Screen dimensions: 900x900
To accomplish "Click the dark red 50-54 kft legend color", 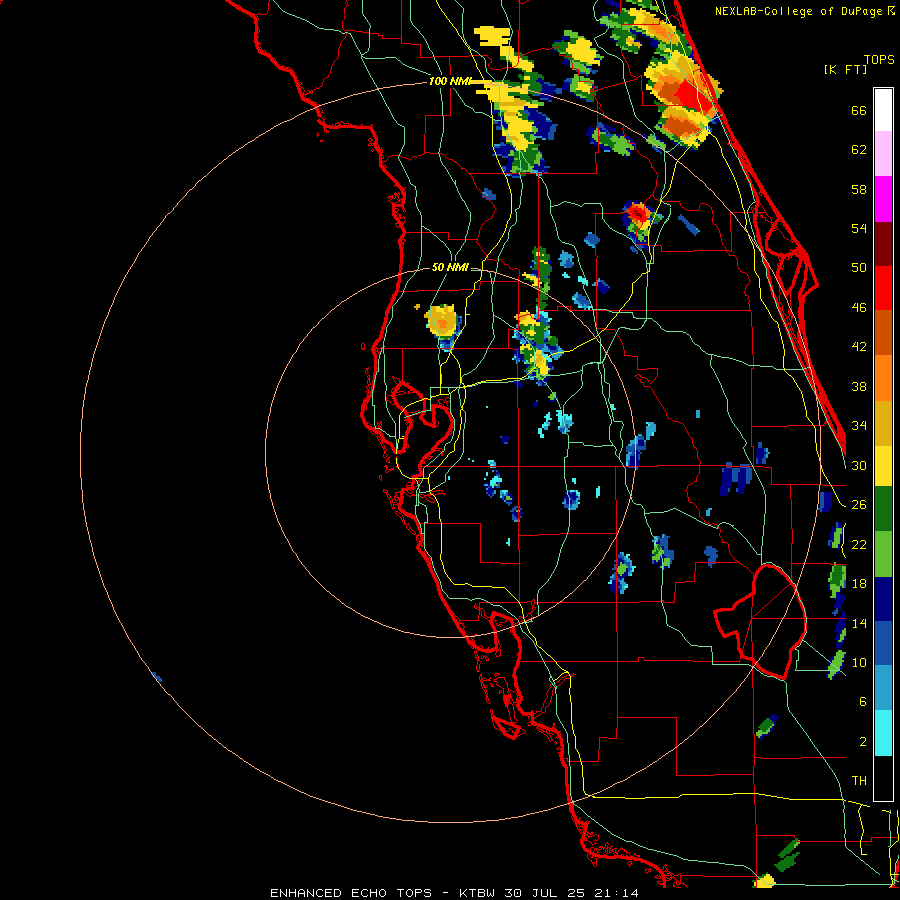I will (883, 244).
